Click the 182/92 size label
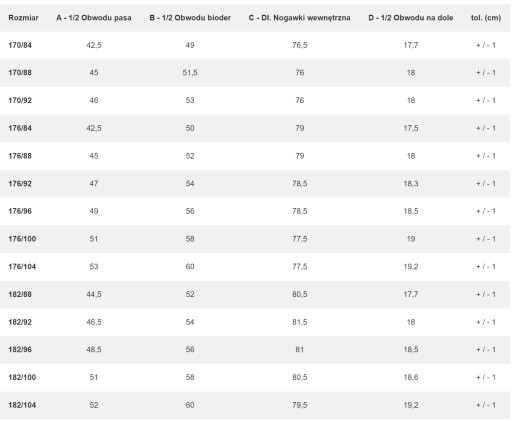512x421 pixels. click(x=20, y=322)
